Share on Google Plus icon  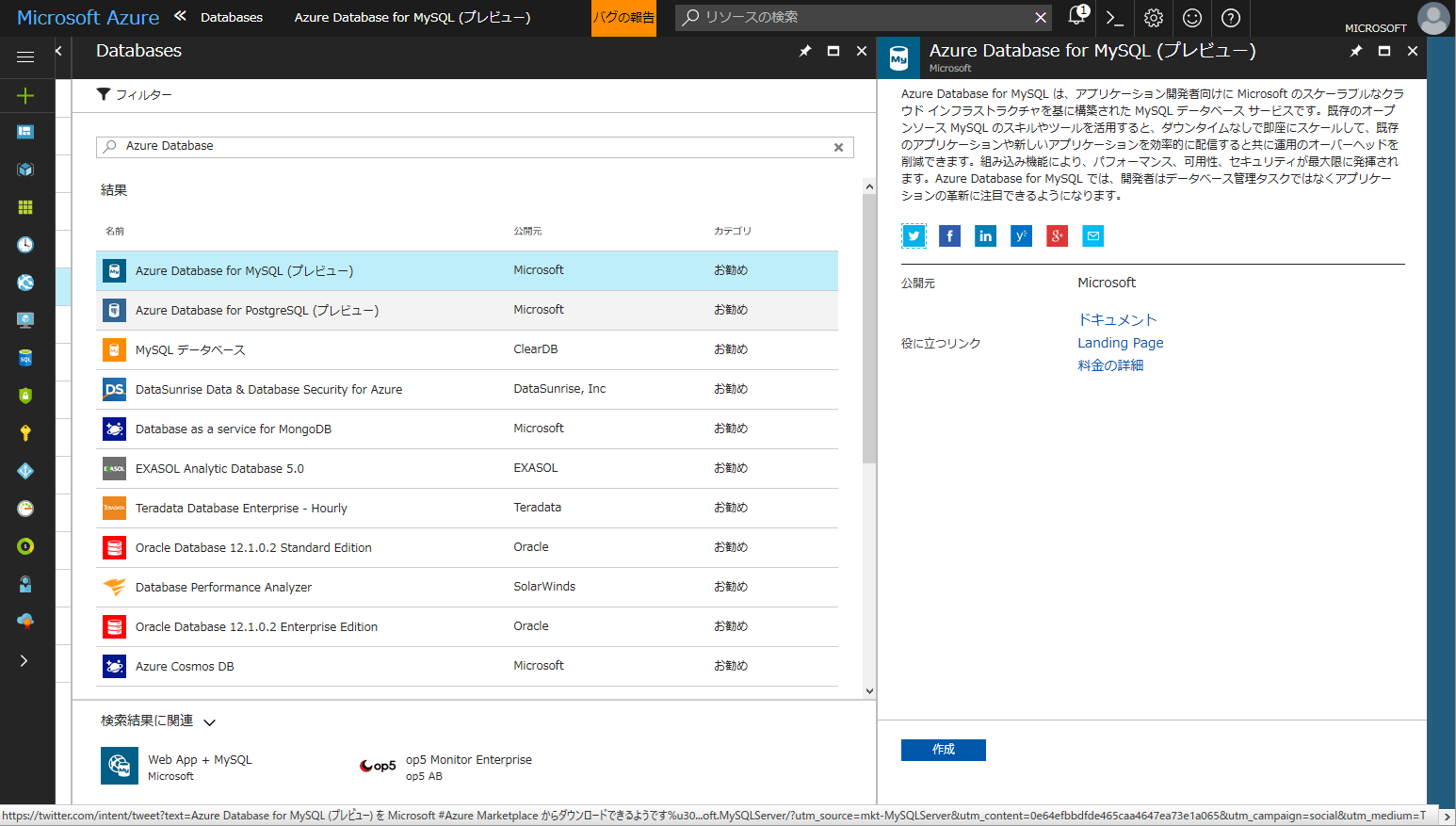[x=1057, y=236]
